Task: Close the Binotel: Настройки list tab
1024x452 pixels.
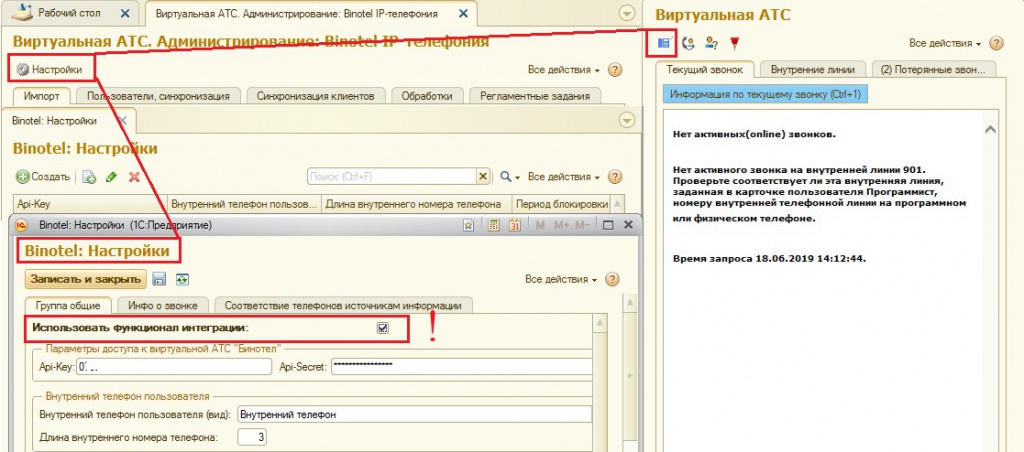Action: click(122, 120)
